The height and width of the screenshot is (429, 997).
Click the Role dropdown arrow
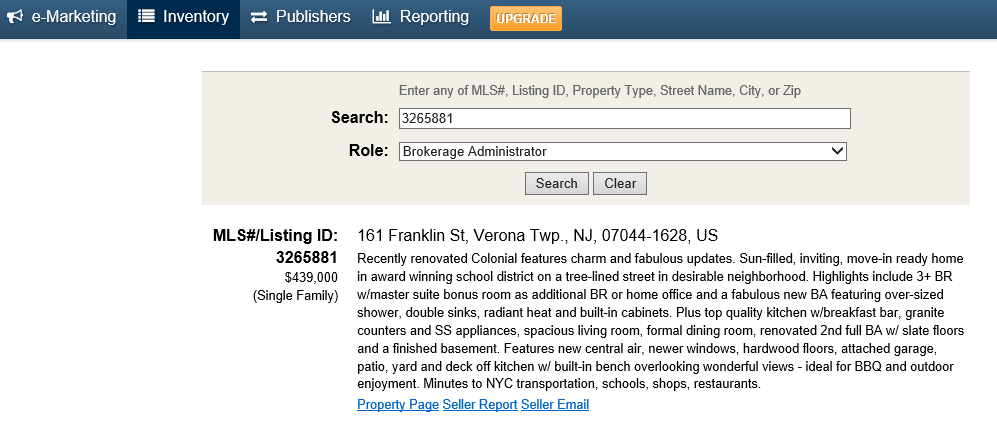tap(838, 152)
